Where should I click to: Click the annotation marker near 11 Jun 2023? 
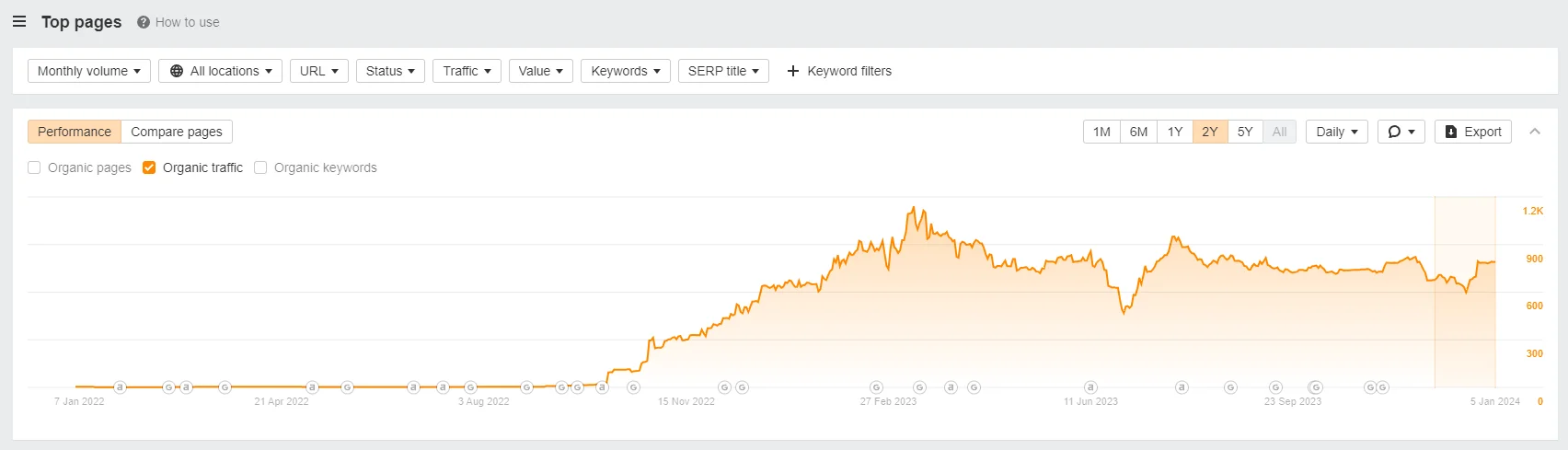[1090, 387]
